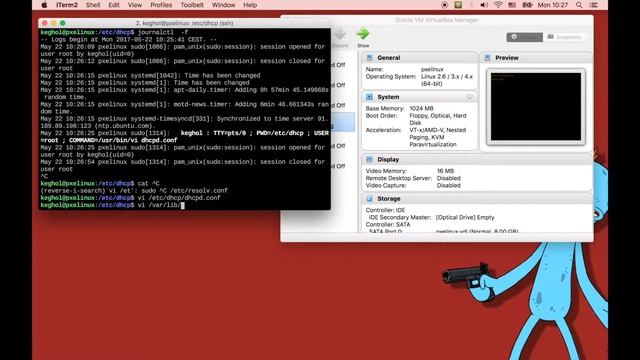Open Spotlight search magnifier

(x=579, y=5)
